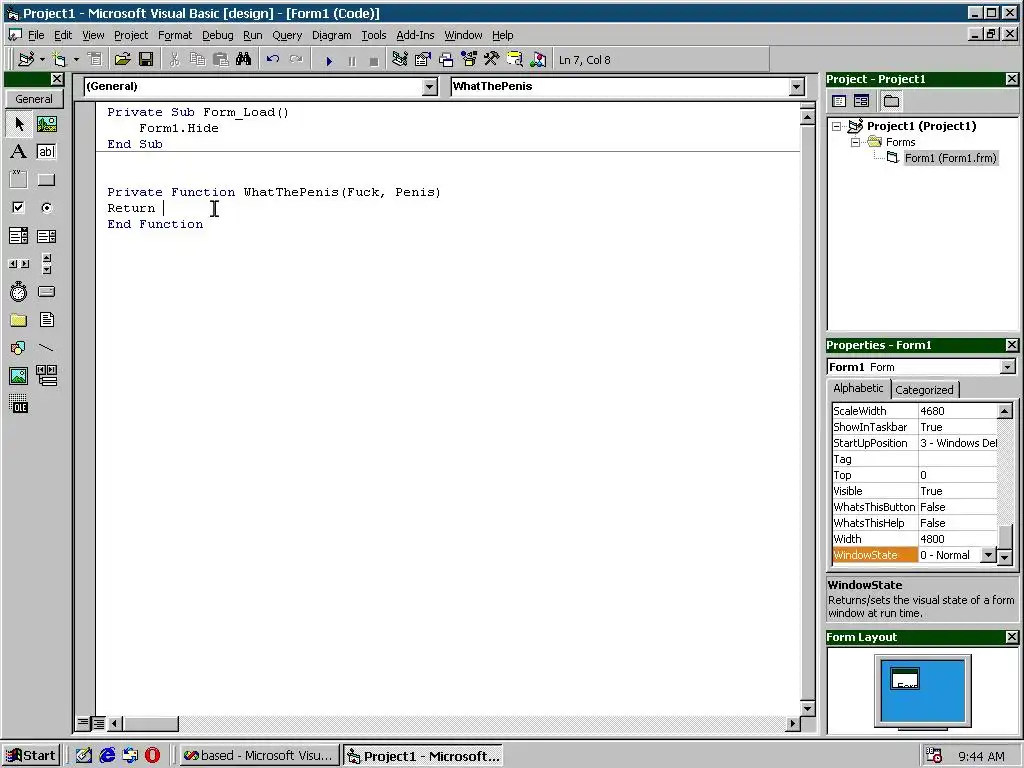The height and width of the screenshot is (768, 1024).
Task: Save the project with the floppy disk icon
Action: pyautogui.click(x=146, y=60)
